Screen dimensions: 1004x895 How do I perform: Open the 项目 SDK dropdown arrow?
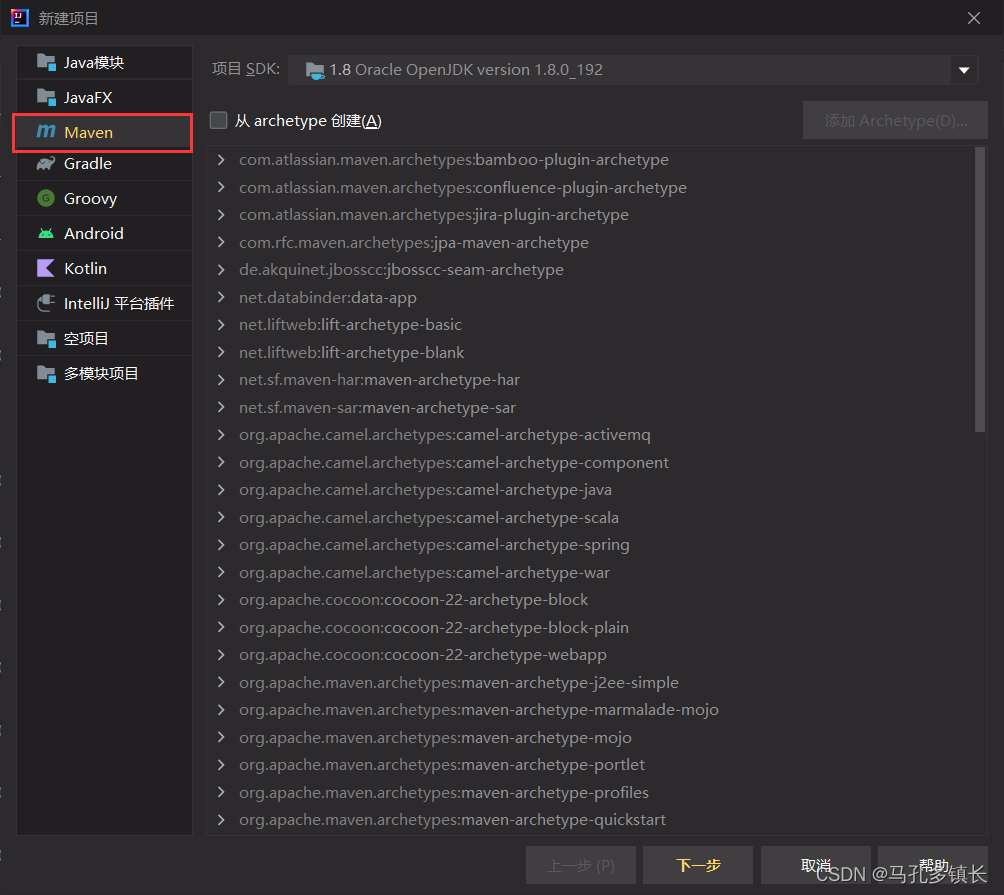[x=964, y=70]
